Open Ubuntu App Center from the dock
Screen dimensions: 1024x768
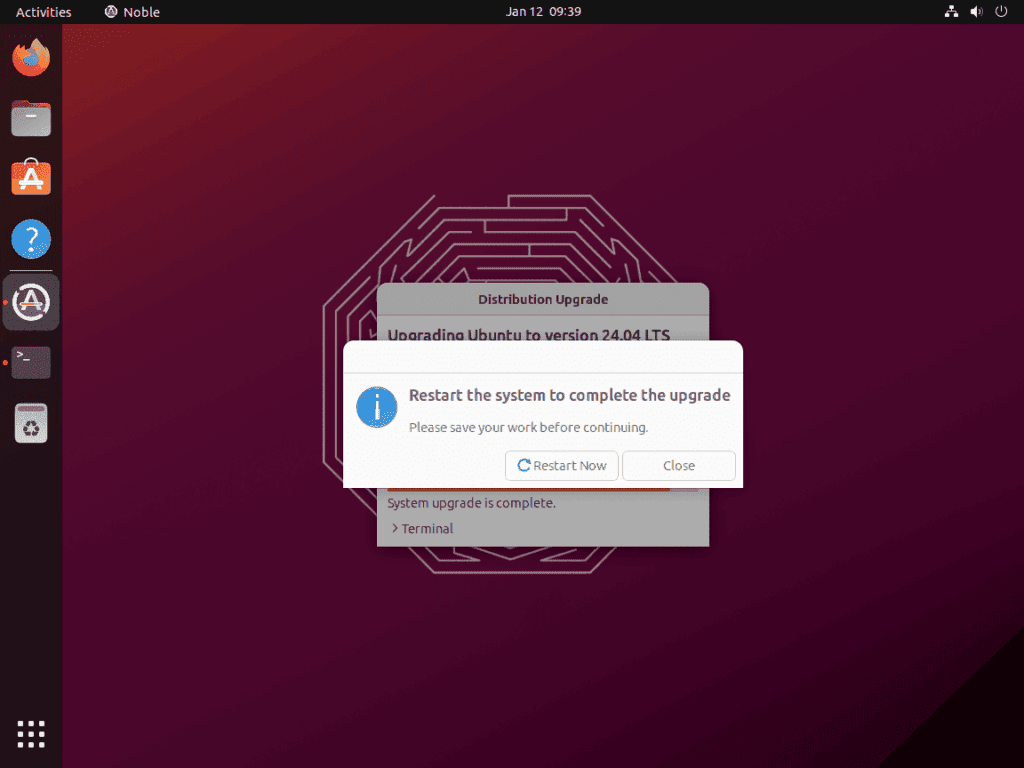30,178
